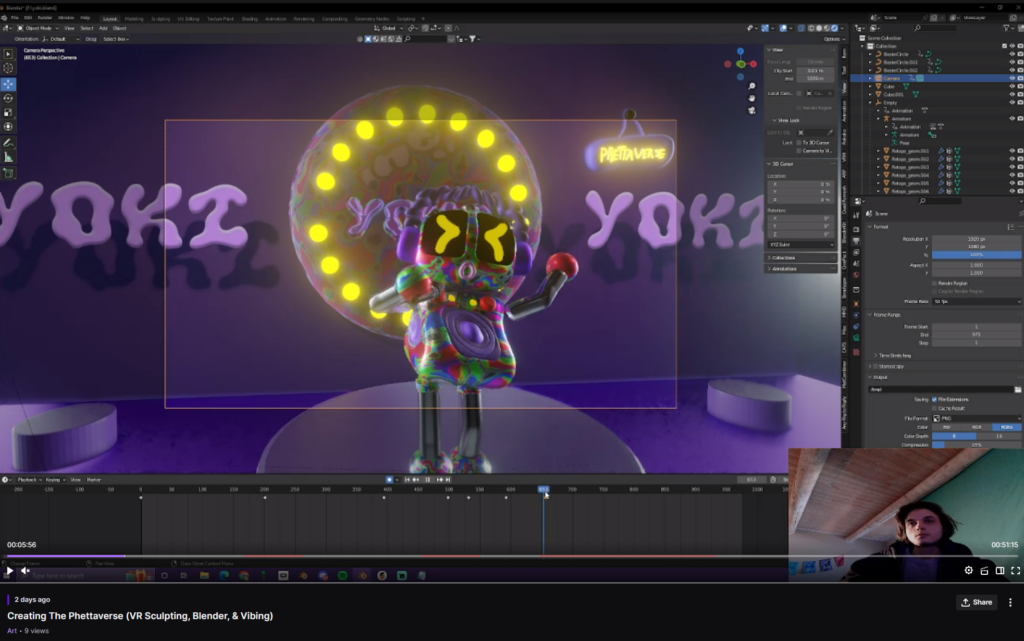Enable the Render Region checkbox
Viewport: 1024px width, 641px height.
pyautogui.click(x=934, y=283)
